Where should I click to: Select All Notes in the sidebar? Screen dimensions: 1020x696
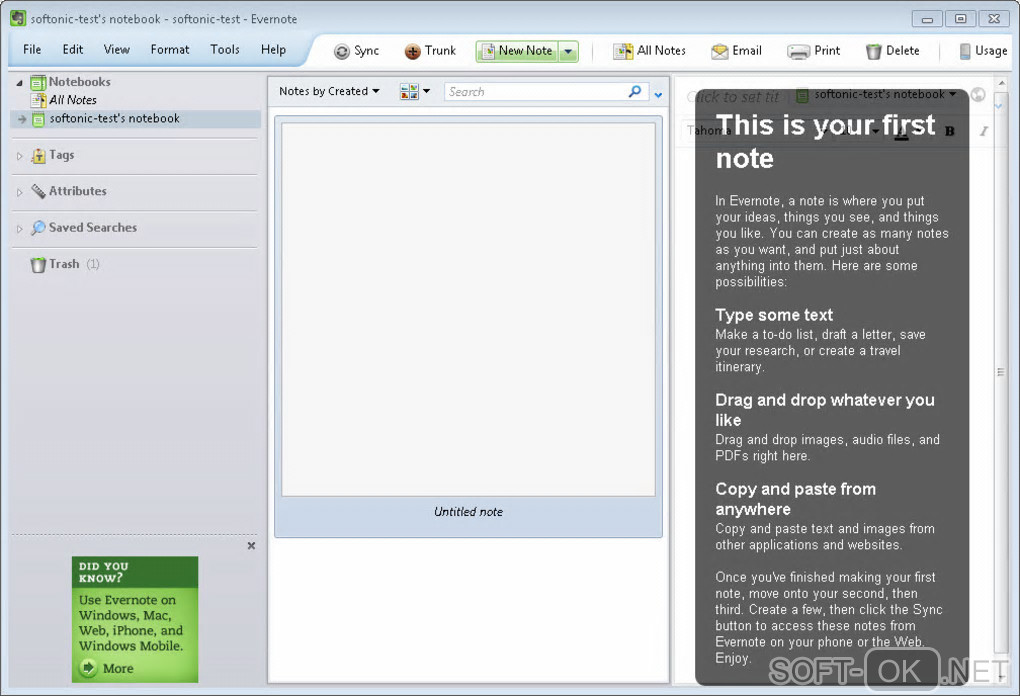[73, 100]
